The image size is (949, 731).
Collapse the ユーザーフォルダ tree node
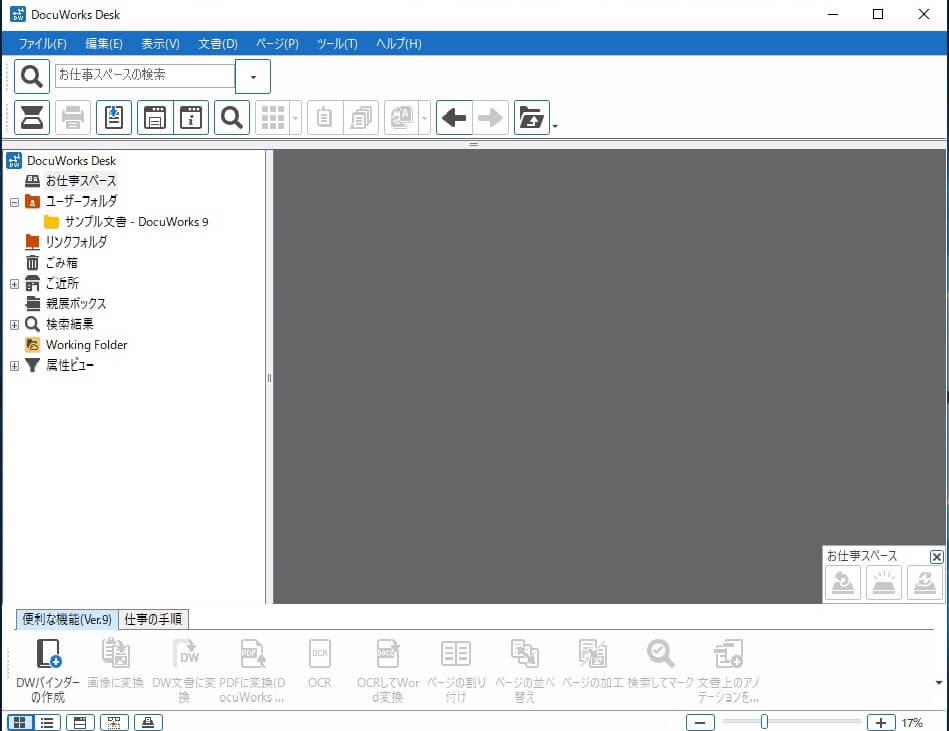pos(14,201)
